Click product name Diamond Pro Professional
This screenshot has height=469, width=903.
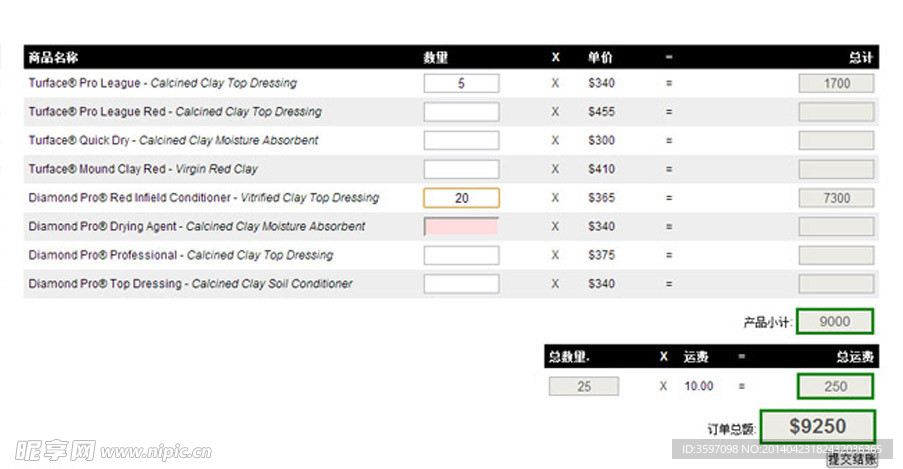coord(181,255)
